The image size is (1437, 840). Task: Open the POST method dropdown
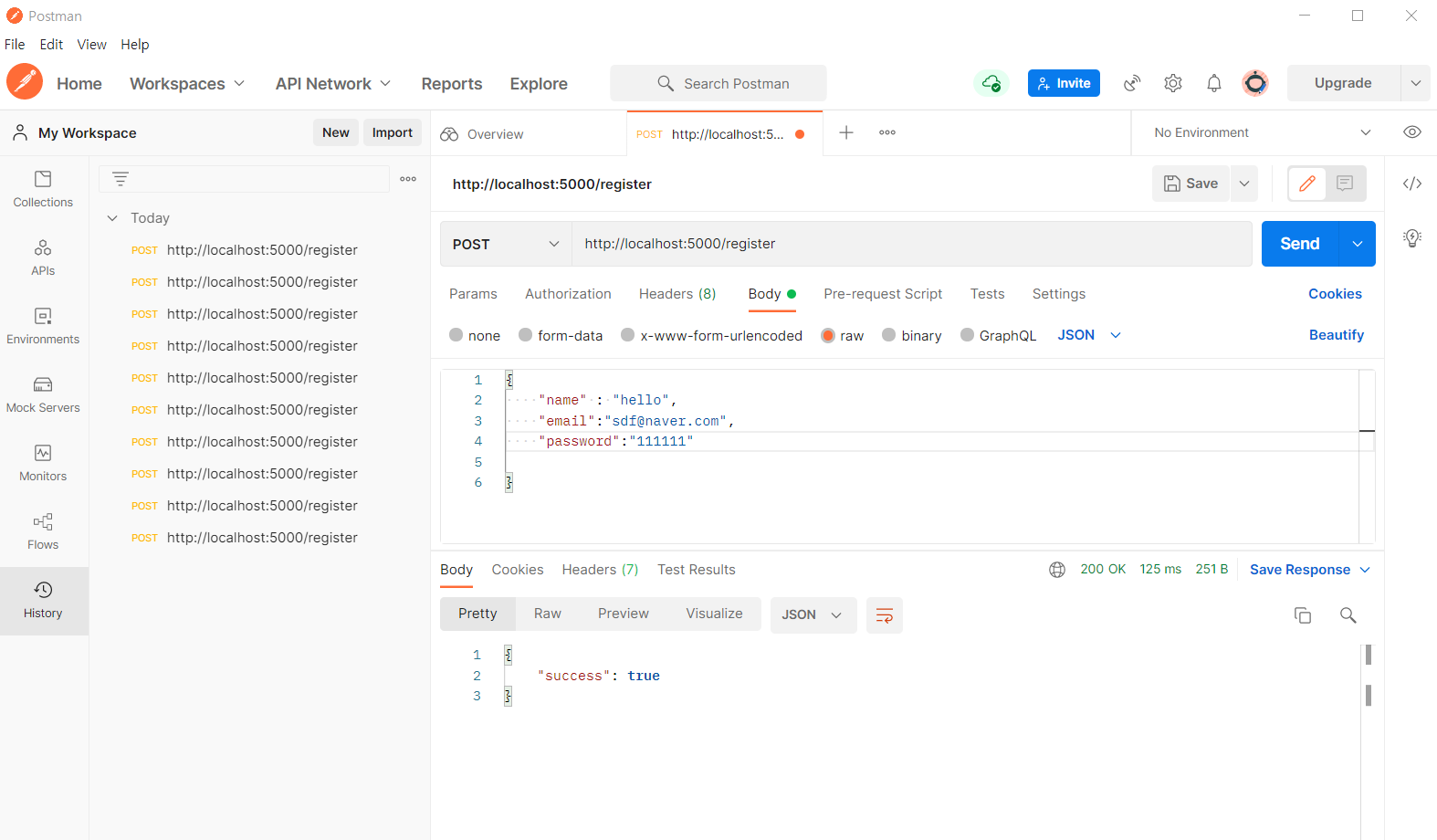(x=506, y=244)
